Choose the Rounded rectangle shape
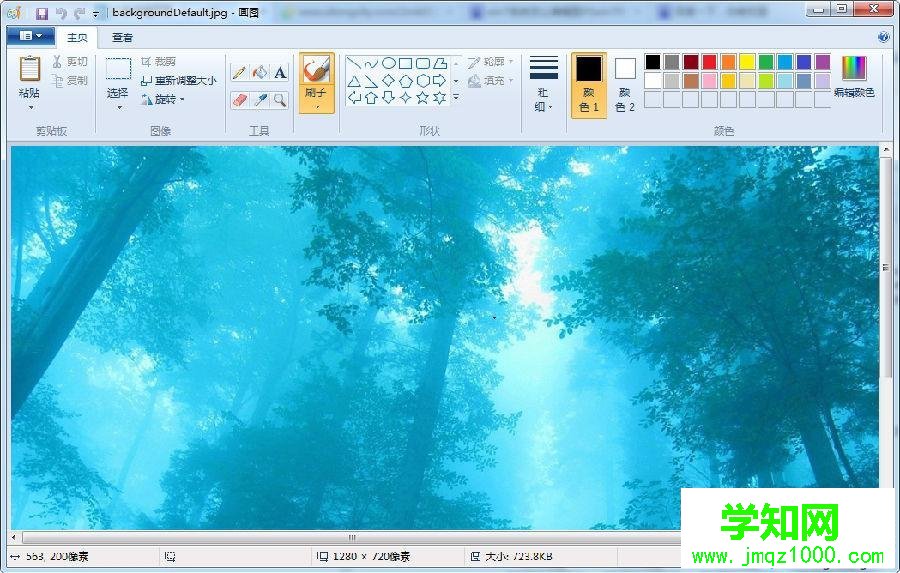 [423, 63]
